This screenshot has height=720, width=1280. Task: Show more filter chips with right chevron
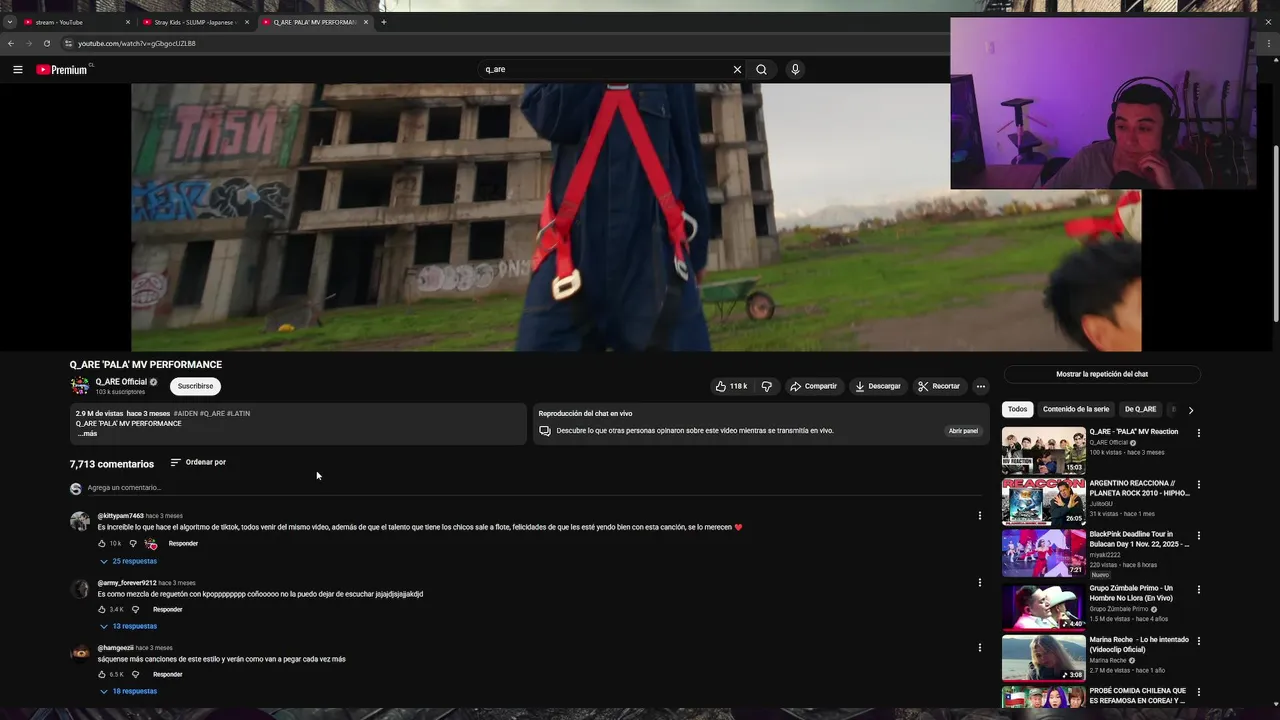point(1190,410)
